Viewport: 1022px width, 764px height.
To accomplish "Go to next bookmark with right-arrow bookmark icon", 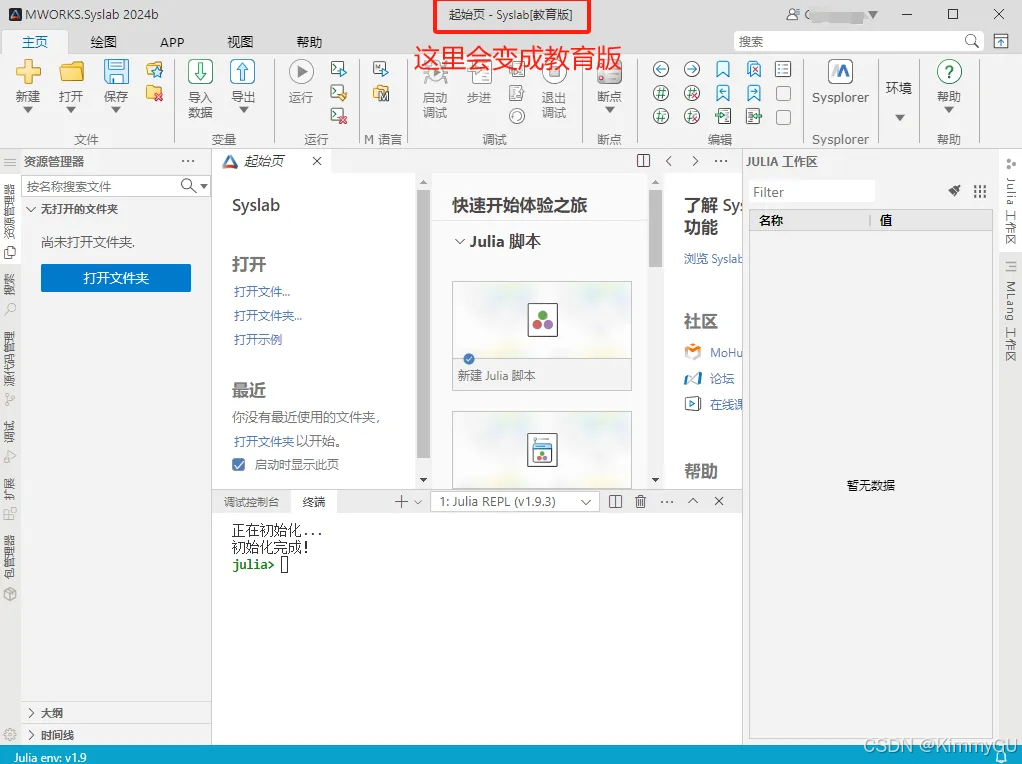I will point(754,93).
